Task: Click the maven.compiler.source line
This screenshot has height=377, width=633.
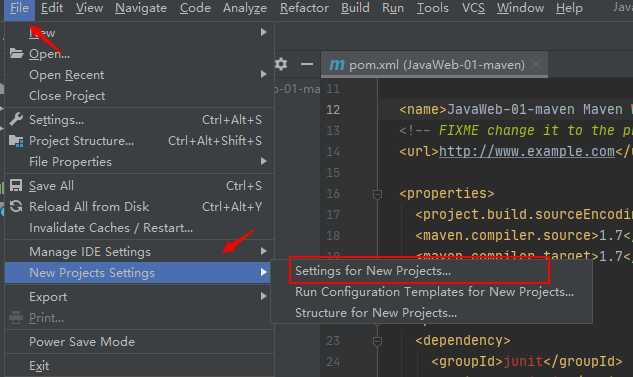Action: click(524, 235)
